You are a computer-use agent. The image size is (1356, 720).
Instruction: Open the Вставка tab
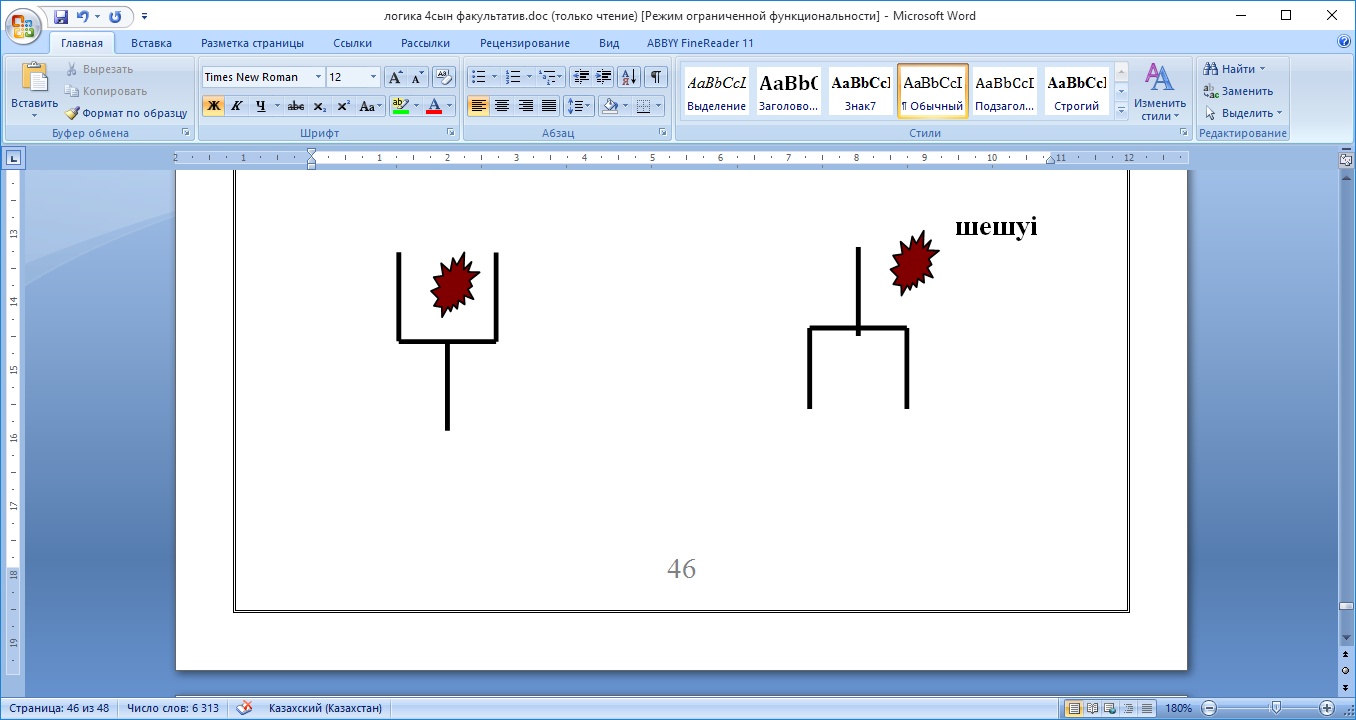click(x=151, y=43)
